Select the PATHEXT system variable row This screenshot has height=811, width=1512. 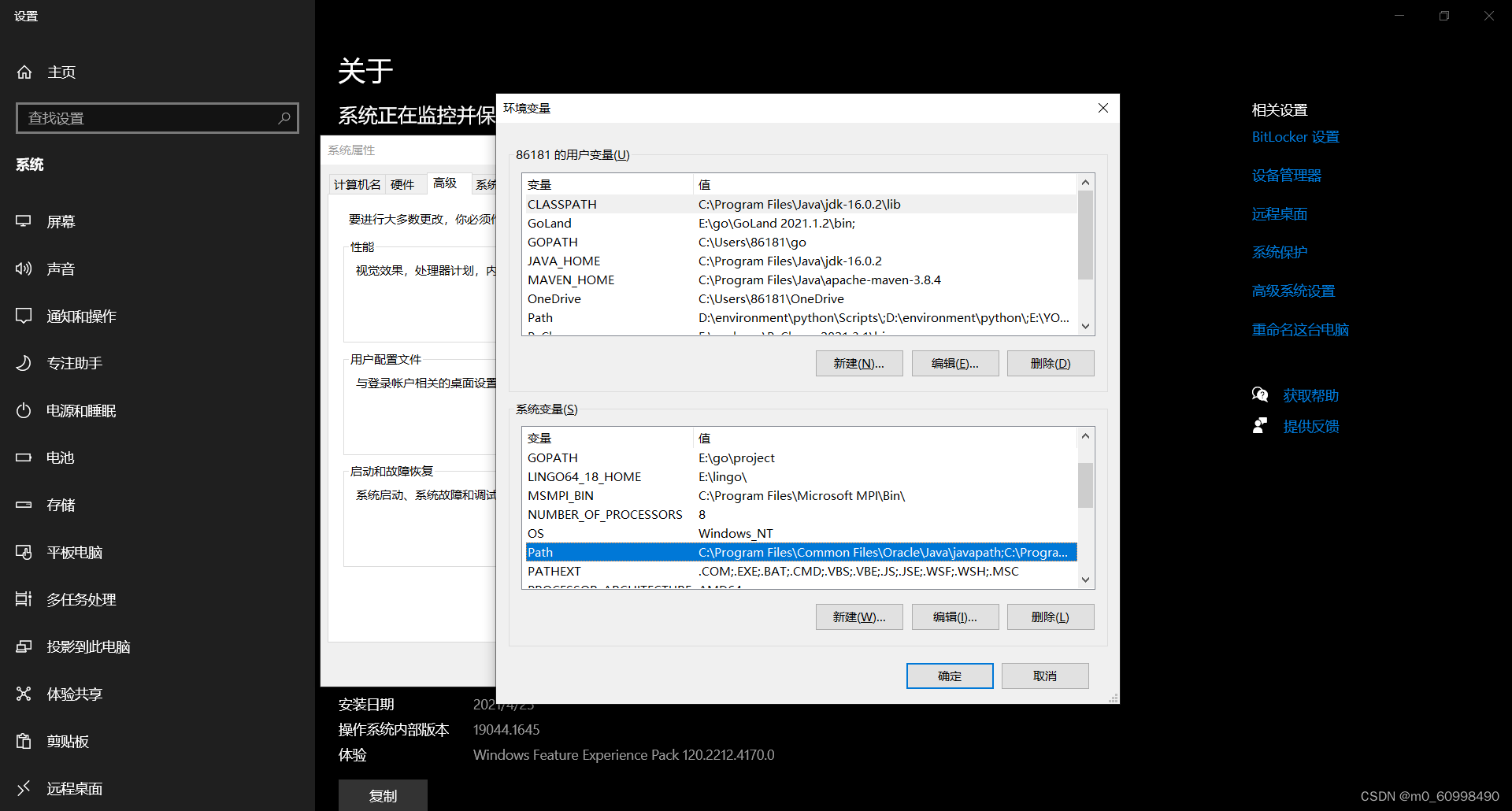pyautogui.click(x=799, y=571)
